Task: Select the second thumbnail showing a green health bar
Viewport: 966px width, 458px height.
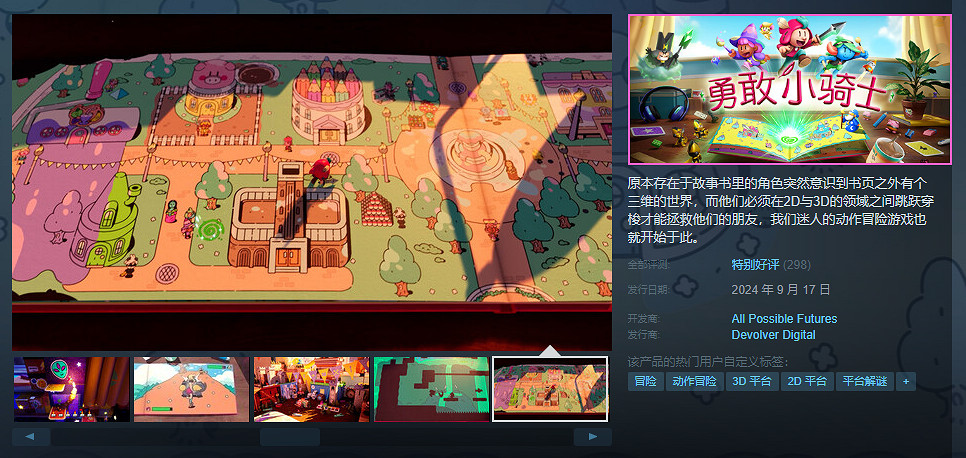Action: point(191,389)
